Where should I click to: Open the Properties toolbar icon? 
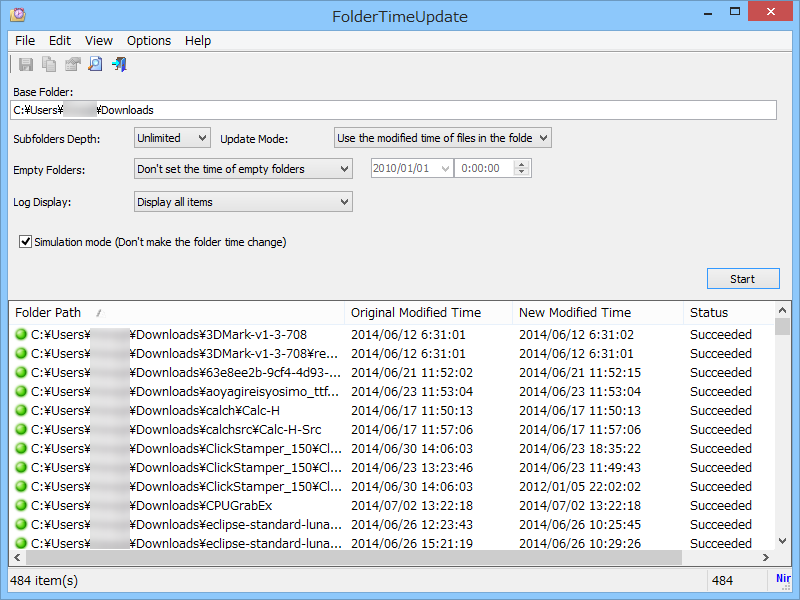pyautogui.click(x=72, y=64)
